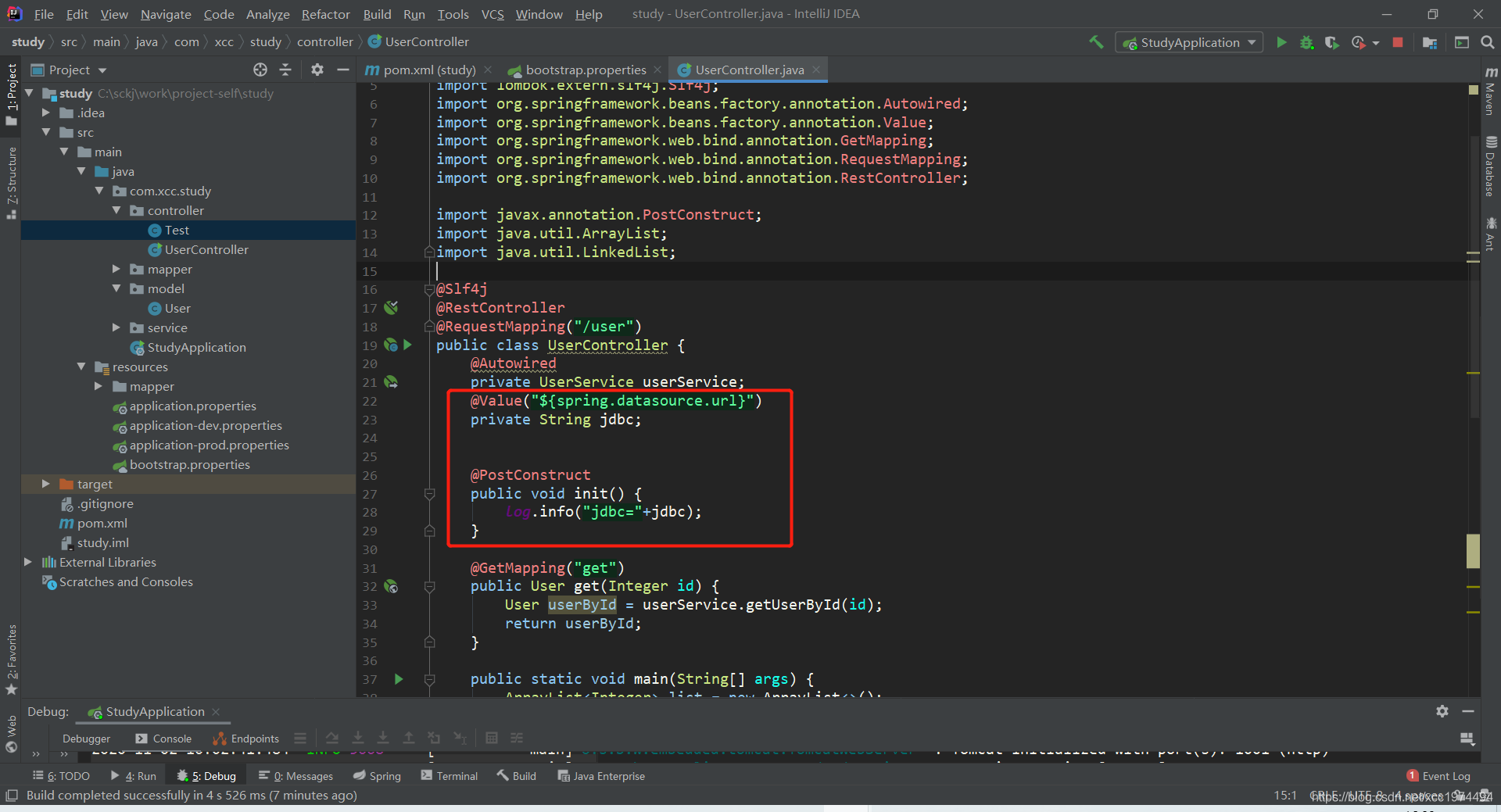Open the Terminal tool window

[x=450, y=776]
